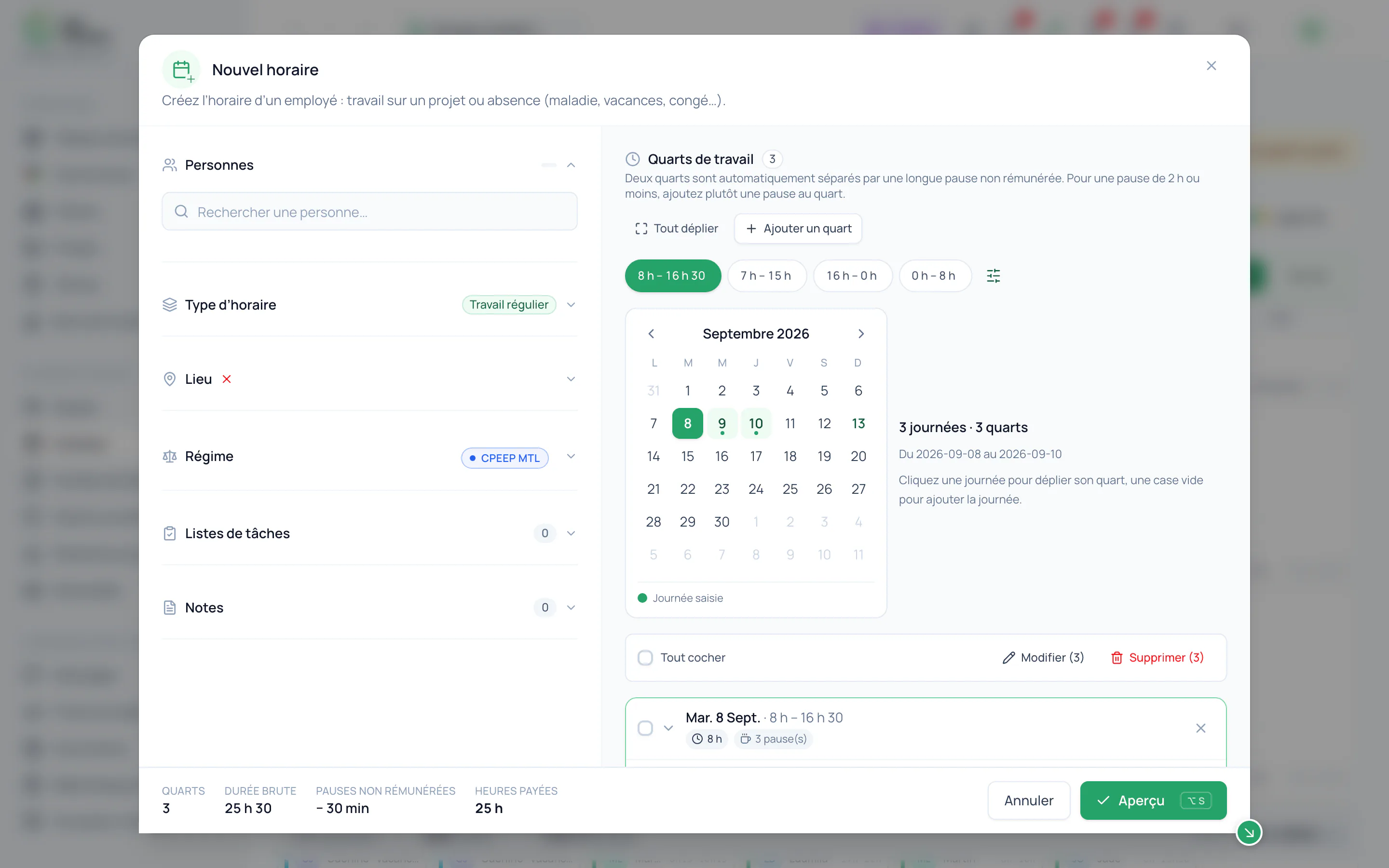Expand the Mar. 8 Sept. shift details
Image resolution: width=1389 pixels, height=868 pixels.
(x=668, y=728)
